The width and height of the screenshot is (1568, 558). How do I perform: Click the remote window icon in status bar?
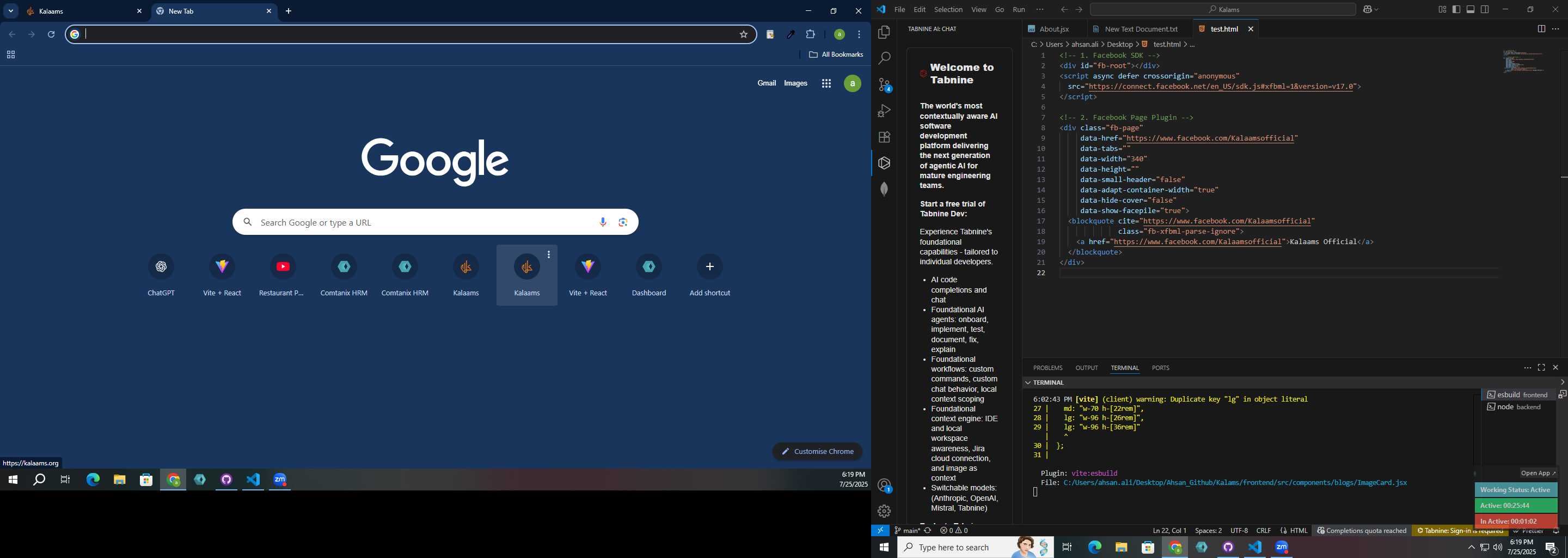[x=880, y=531]
